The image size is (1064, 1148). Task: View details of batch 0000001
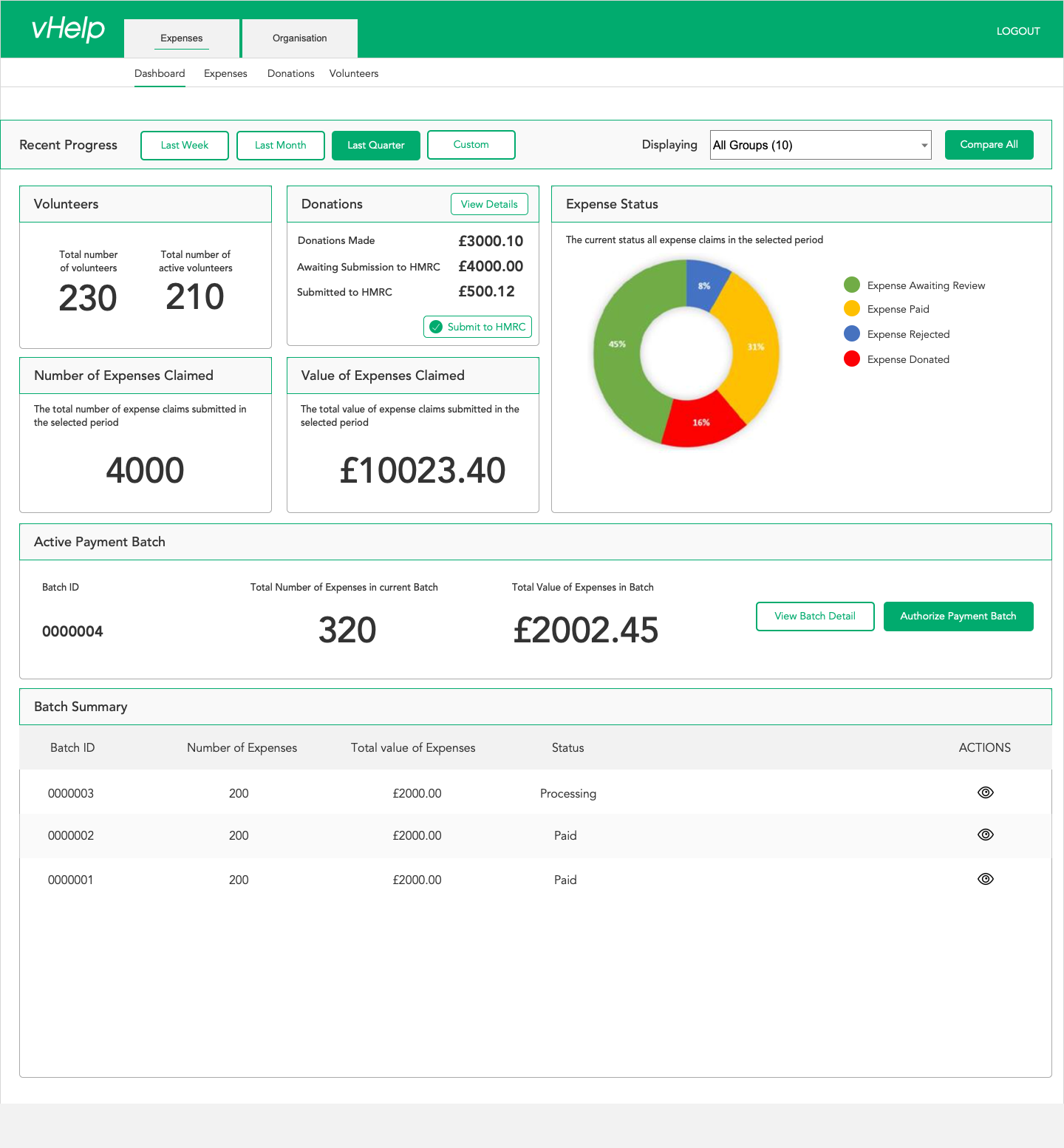pyautogui.click(x=985, y=879)
